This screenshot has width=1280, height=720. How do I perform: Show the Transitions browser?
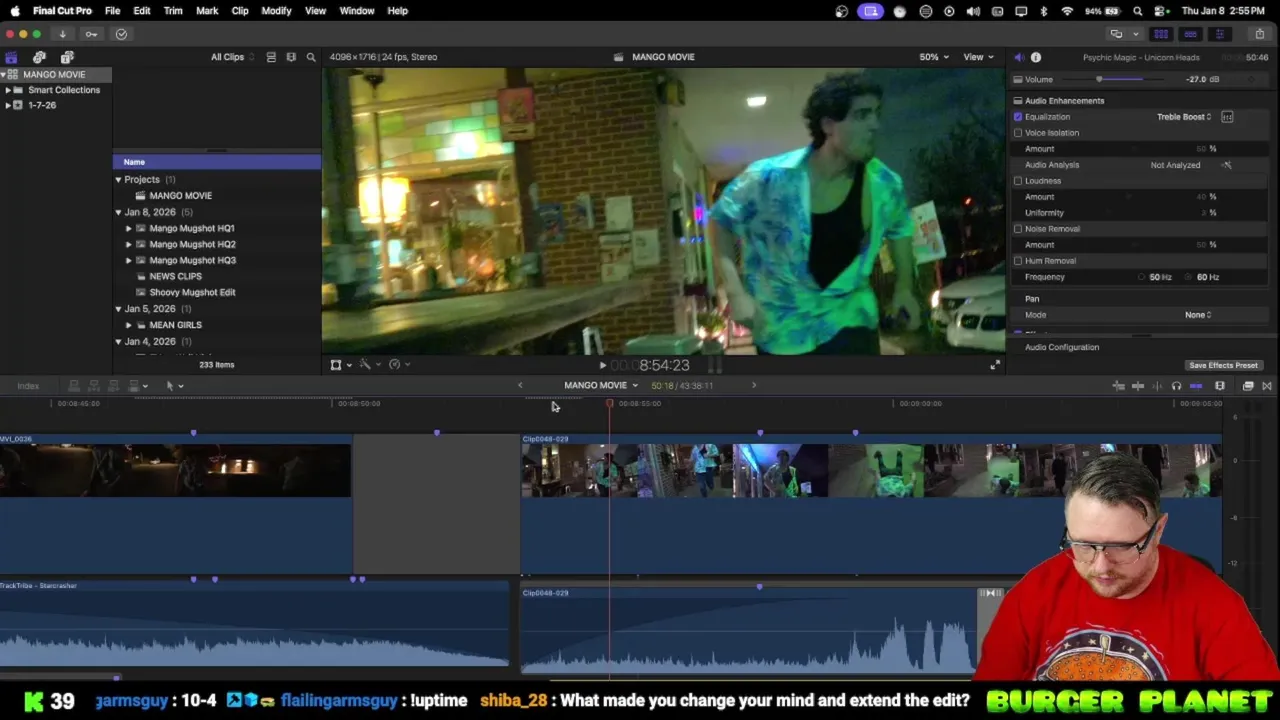[1267, 386]
